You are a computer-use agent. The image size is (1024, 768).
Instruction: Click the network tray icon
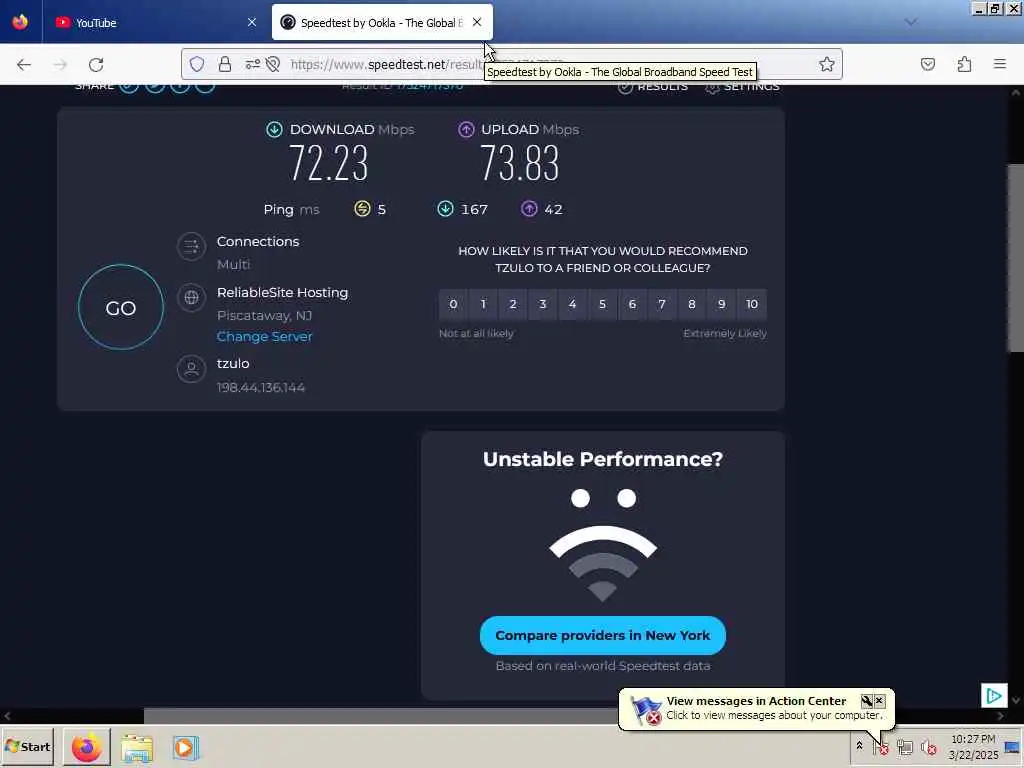904,746
